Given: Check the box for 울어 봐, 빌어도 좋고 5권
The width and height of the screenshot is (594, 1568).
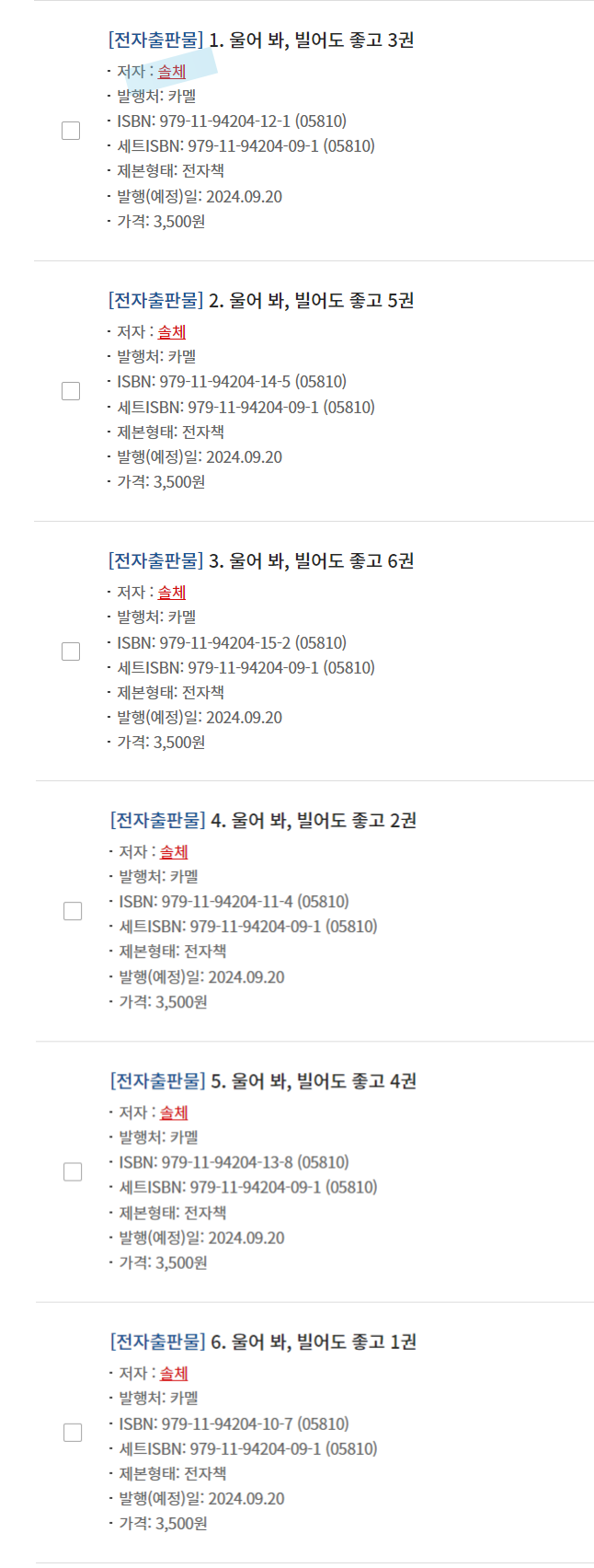Looking at the screenshot, I should click(x=71, y=391).
